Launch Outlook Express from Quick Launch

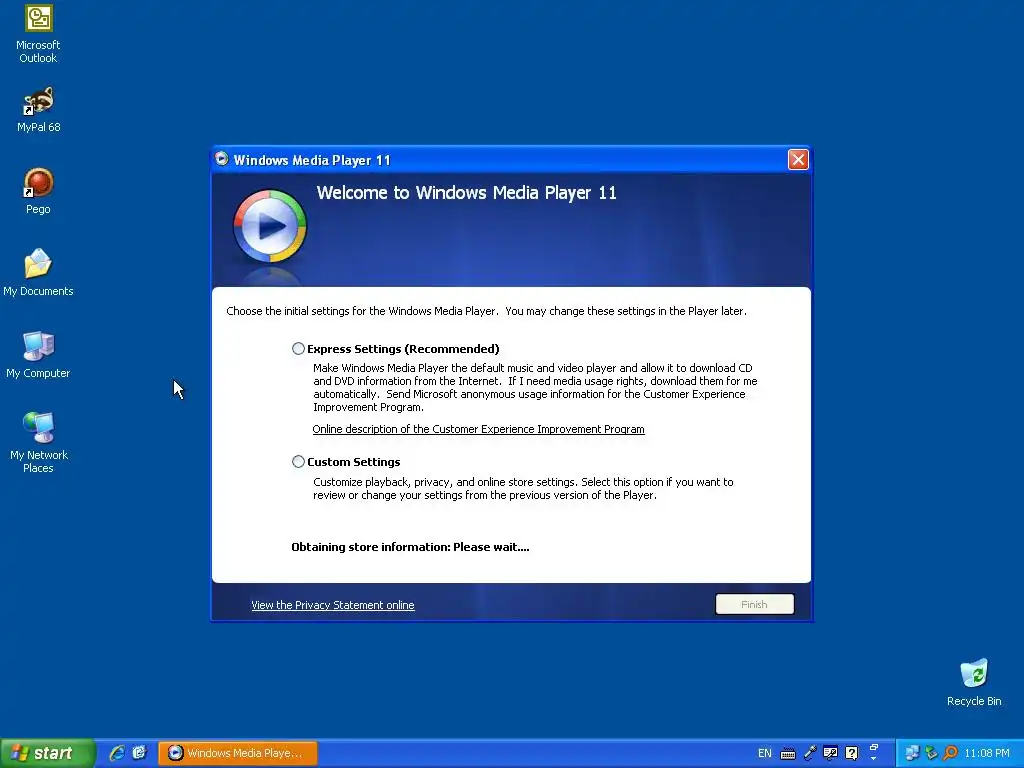tap(139, 752)
